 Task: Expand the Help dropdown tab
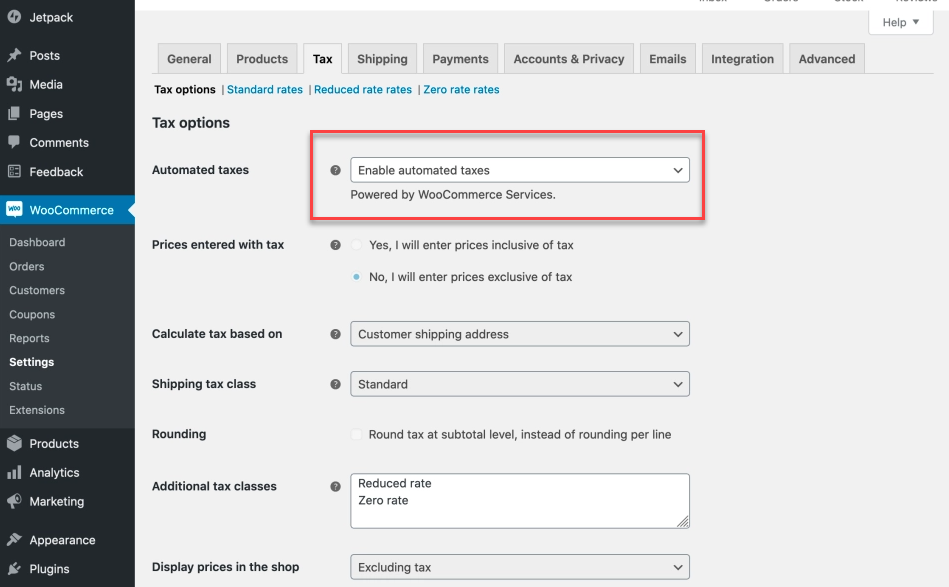tap(901, 22)
